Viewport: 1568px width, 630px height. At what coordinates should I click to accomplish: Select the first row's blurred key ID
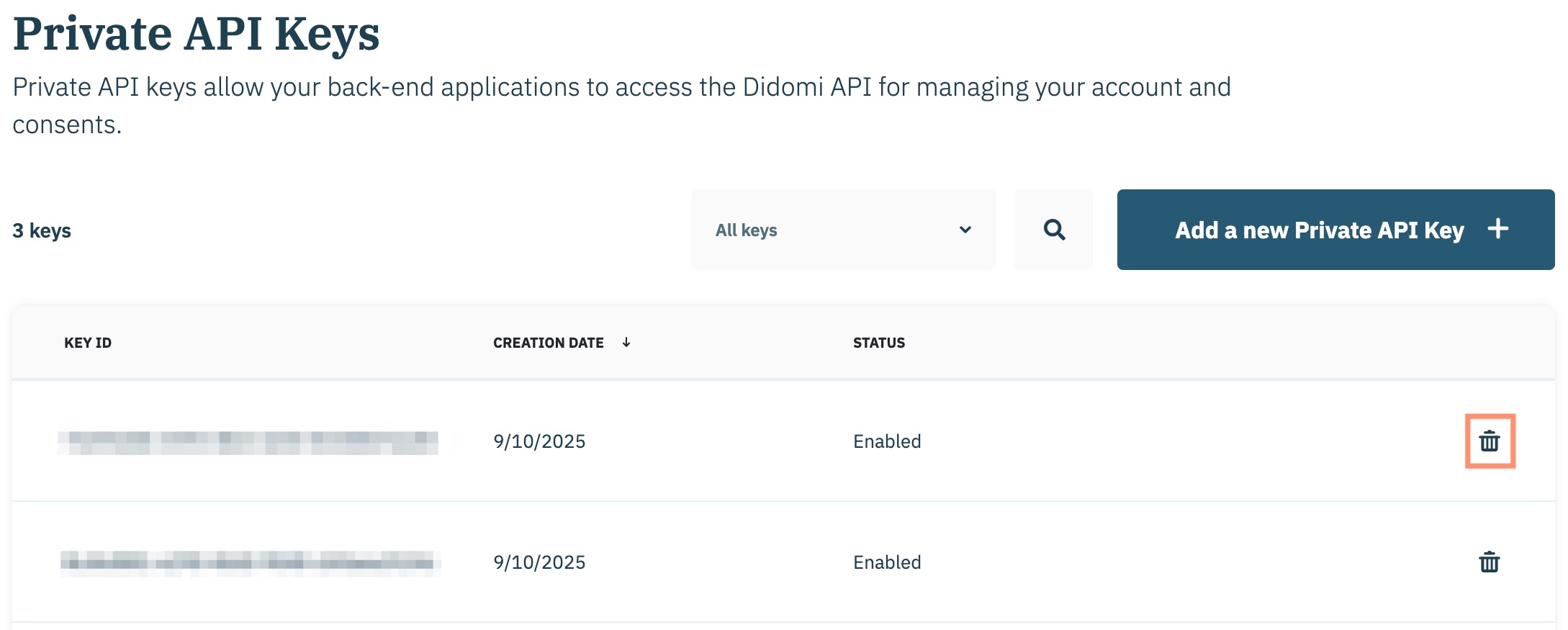coord(248,442)
